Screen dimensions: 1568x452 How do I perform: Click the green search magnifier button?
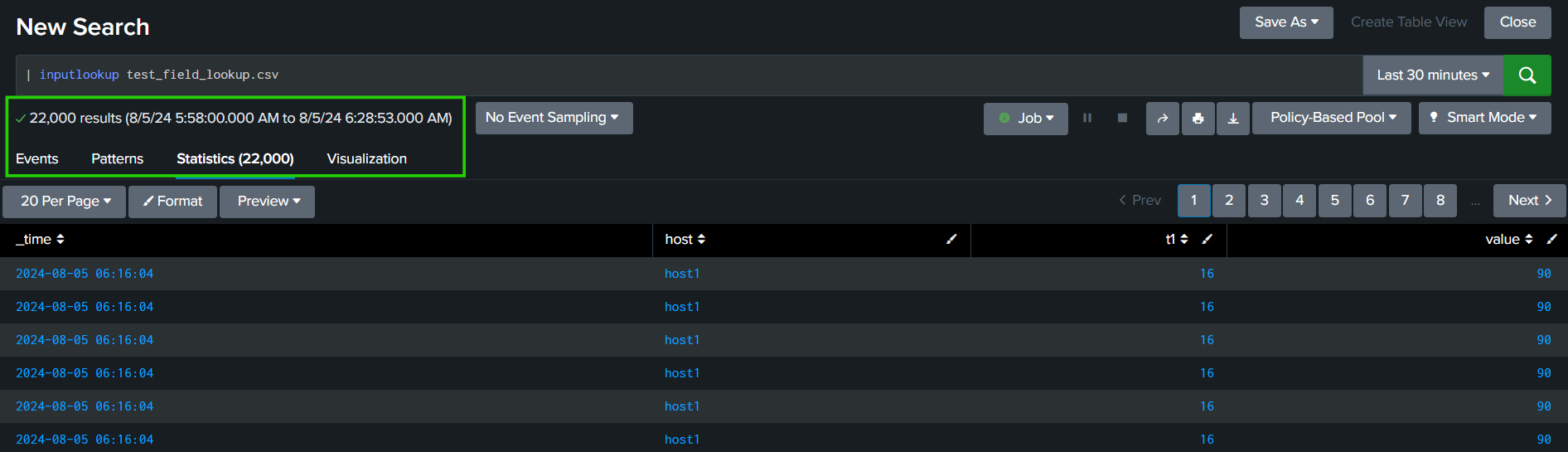1527,75
